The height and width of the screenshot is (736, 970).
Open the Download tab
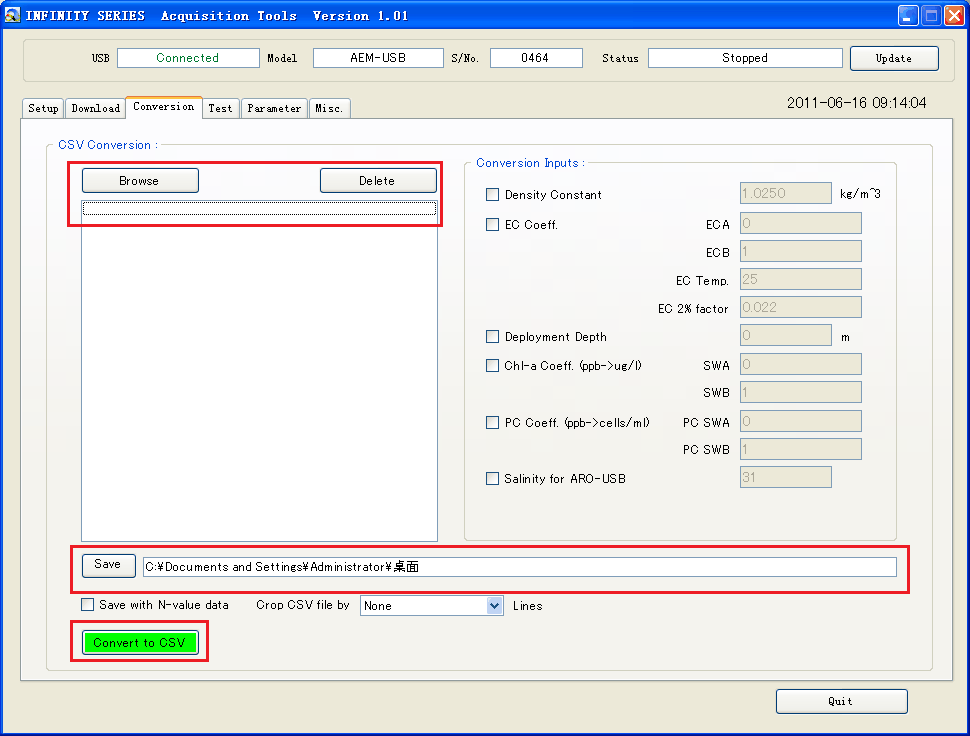pyautogui.click(x=96, y=108)
